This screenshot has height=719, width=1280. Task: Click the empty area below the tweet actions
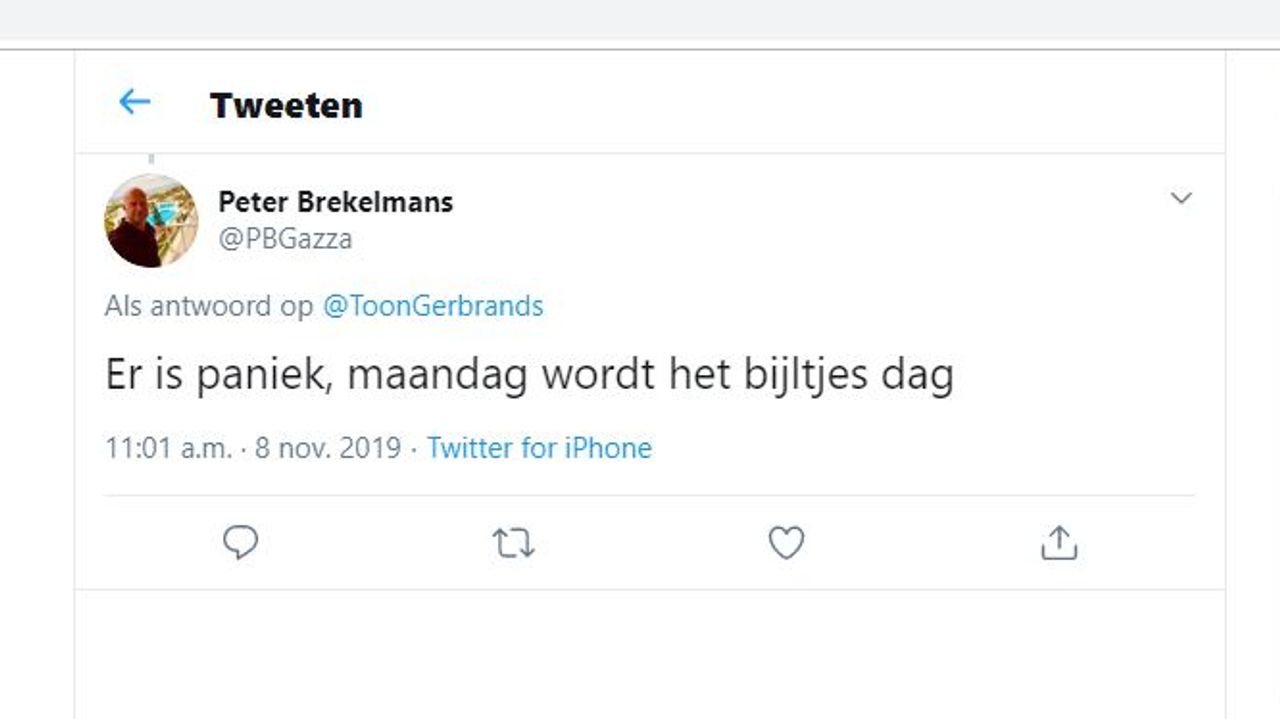click(650, 650)
